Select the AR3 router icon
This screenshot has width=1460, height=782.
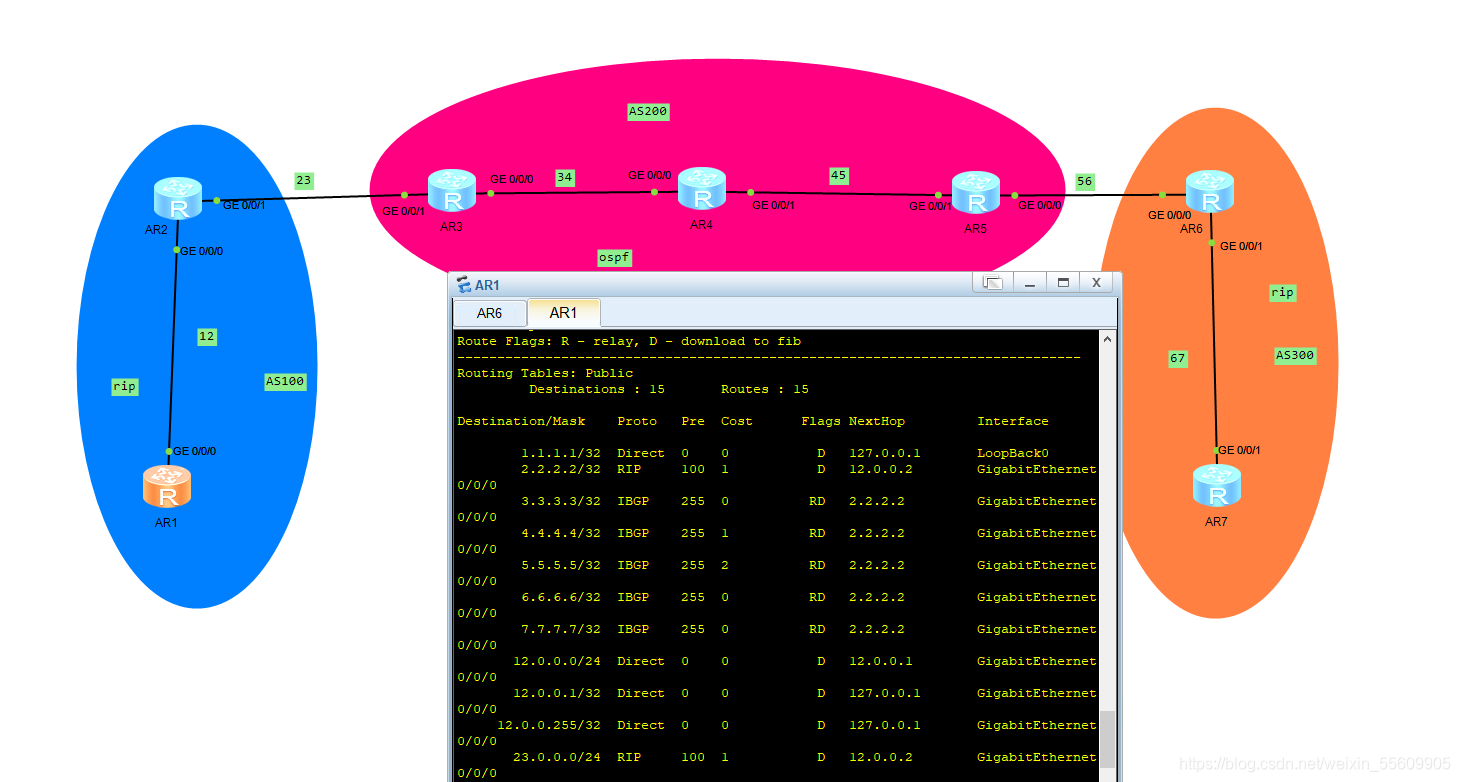point(452,192)
